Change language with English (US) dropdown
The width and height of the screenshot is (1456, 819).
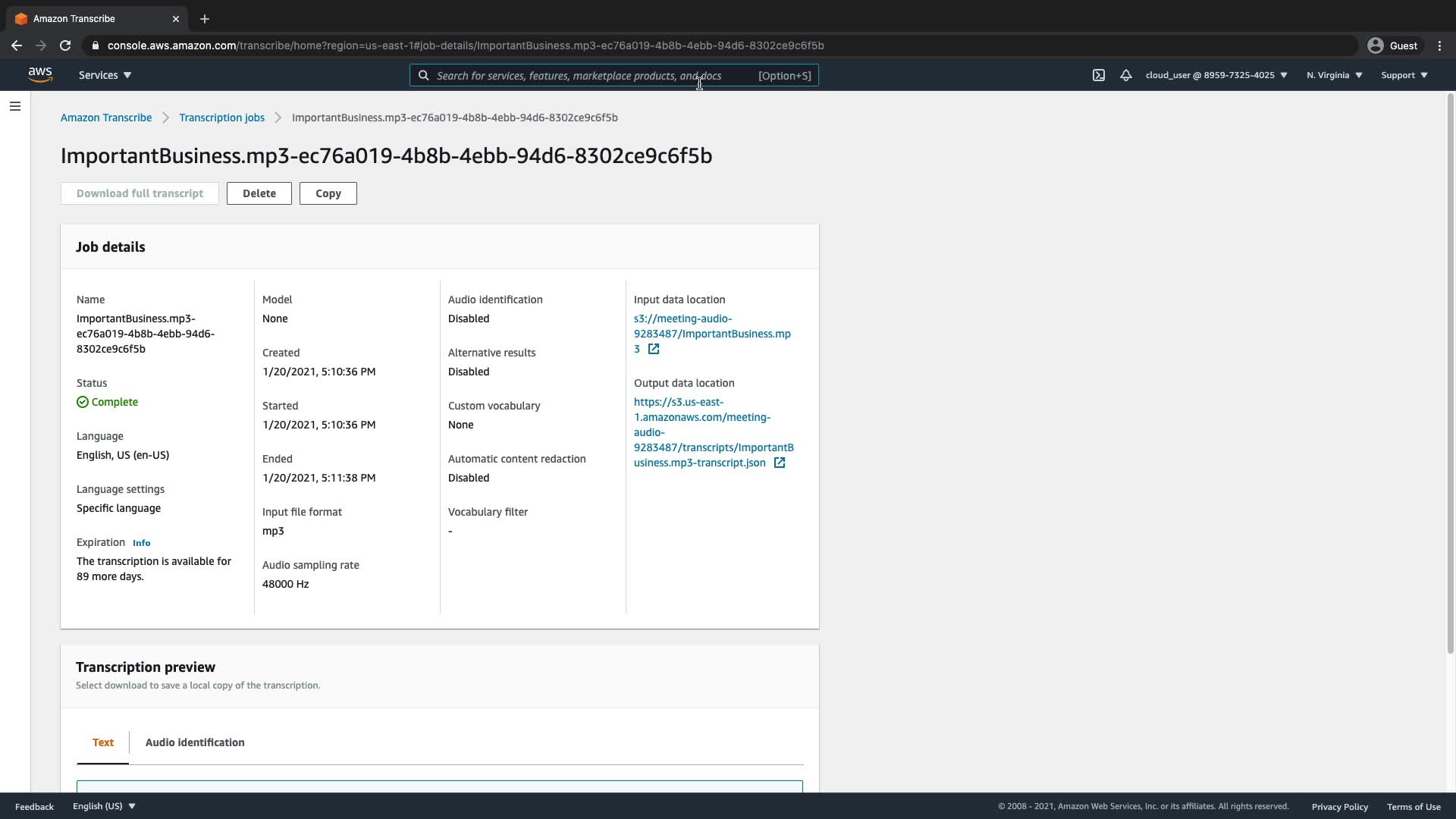104,806
